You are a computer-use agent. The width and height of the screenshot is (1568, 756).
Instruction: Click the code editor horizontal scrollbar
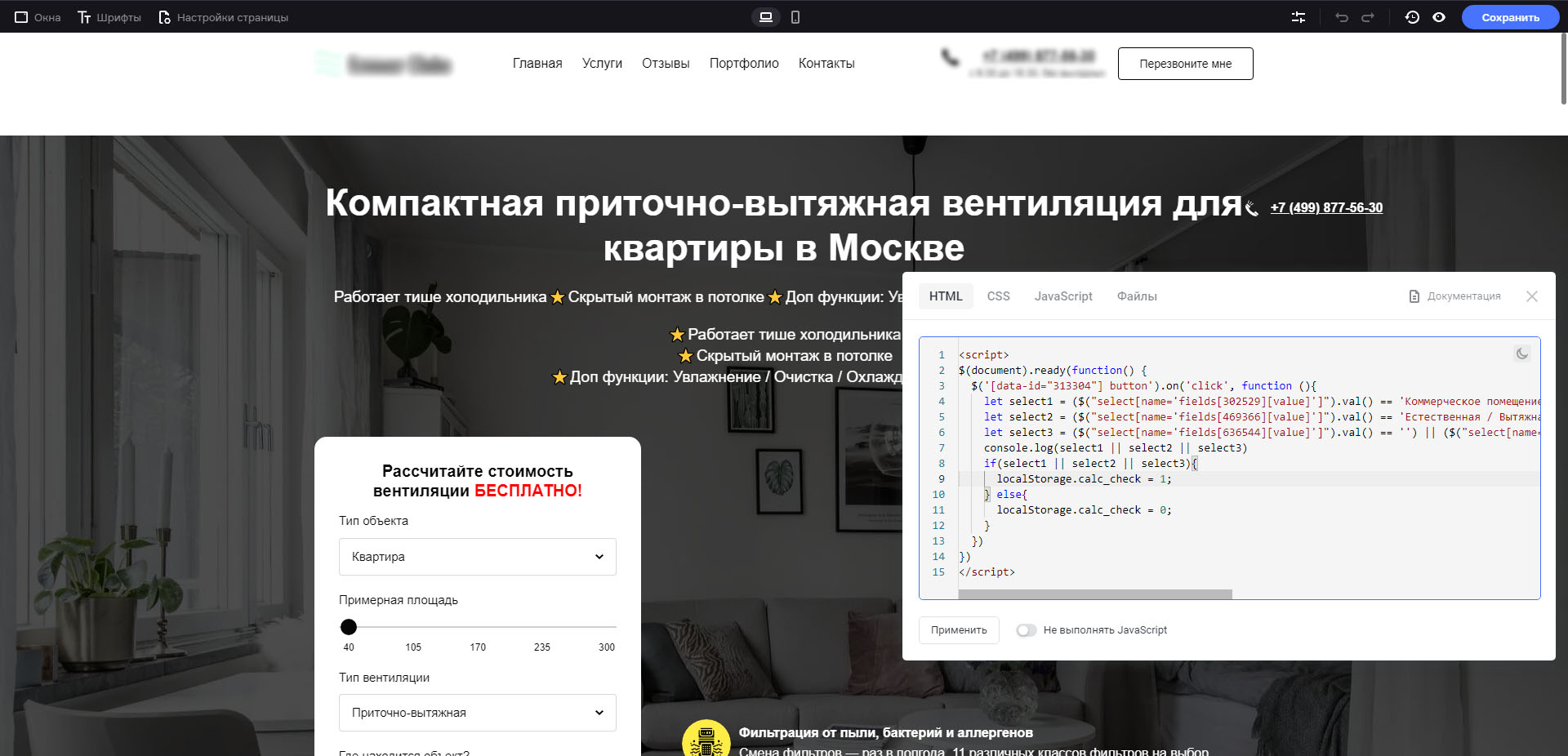(x=1094, y=594)
